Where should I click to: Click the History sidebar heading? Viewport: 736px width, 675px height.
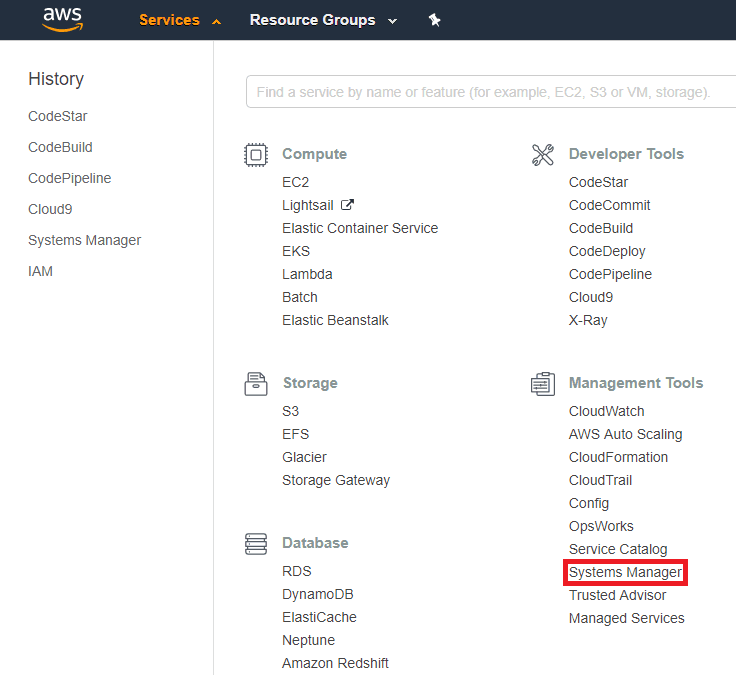(56, 79)
